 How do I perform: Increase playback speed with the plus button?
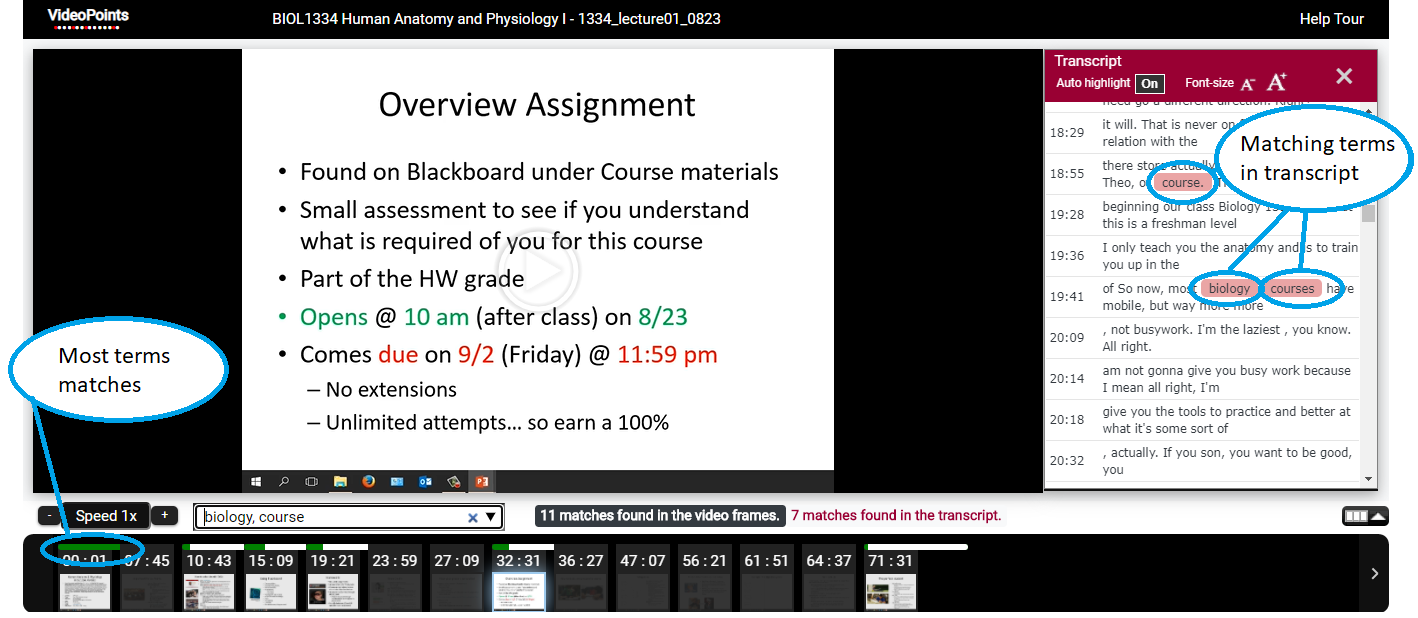[164, 515]
